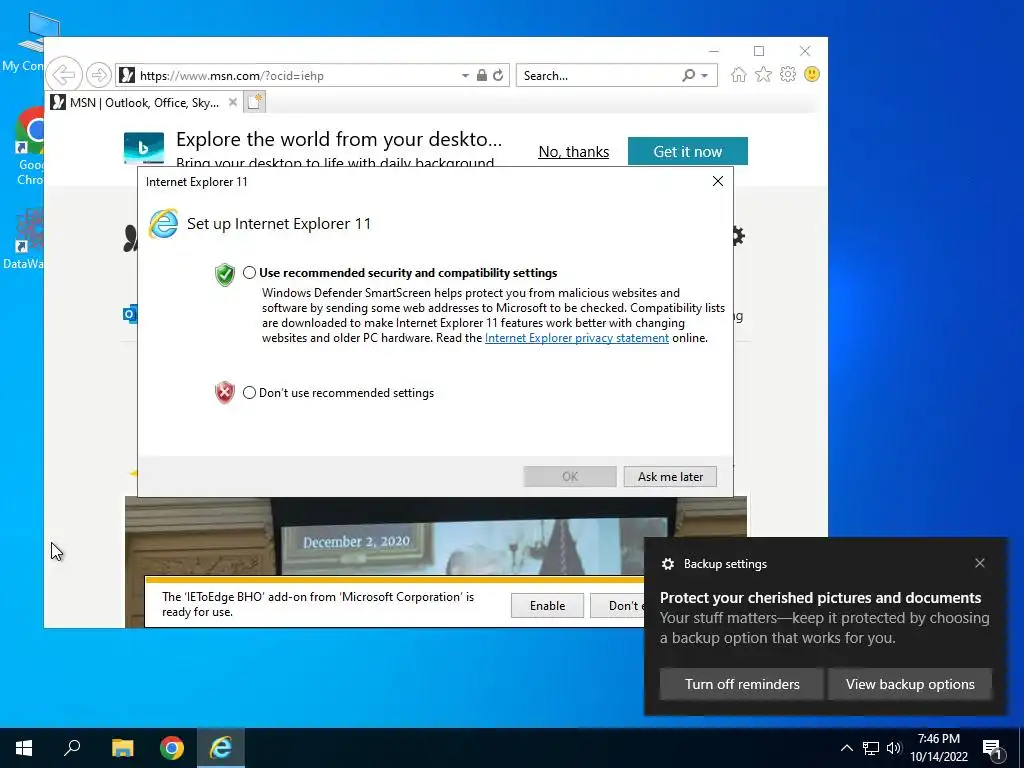Open the Windows Start menu
Screen dimensions: 1024x768
click(x=24, y=748)
